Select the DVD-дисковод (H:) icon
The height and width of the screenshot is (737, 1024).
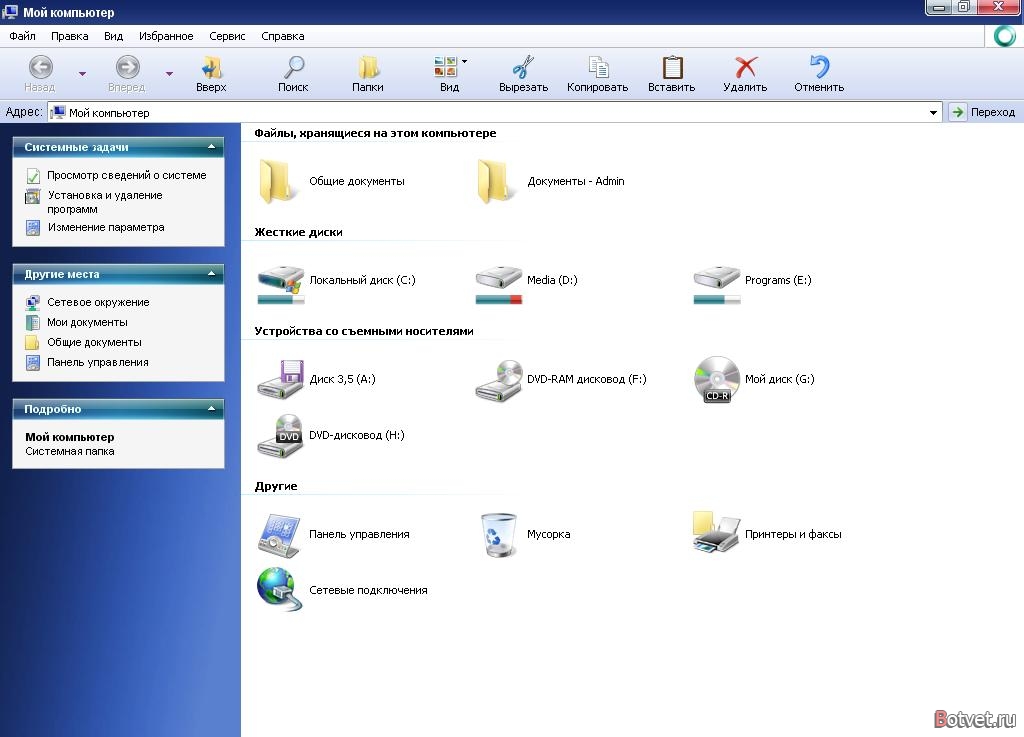[x=281, y=435]
